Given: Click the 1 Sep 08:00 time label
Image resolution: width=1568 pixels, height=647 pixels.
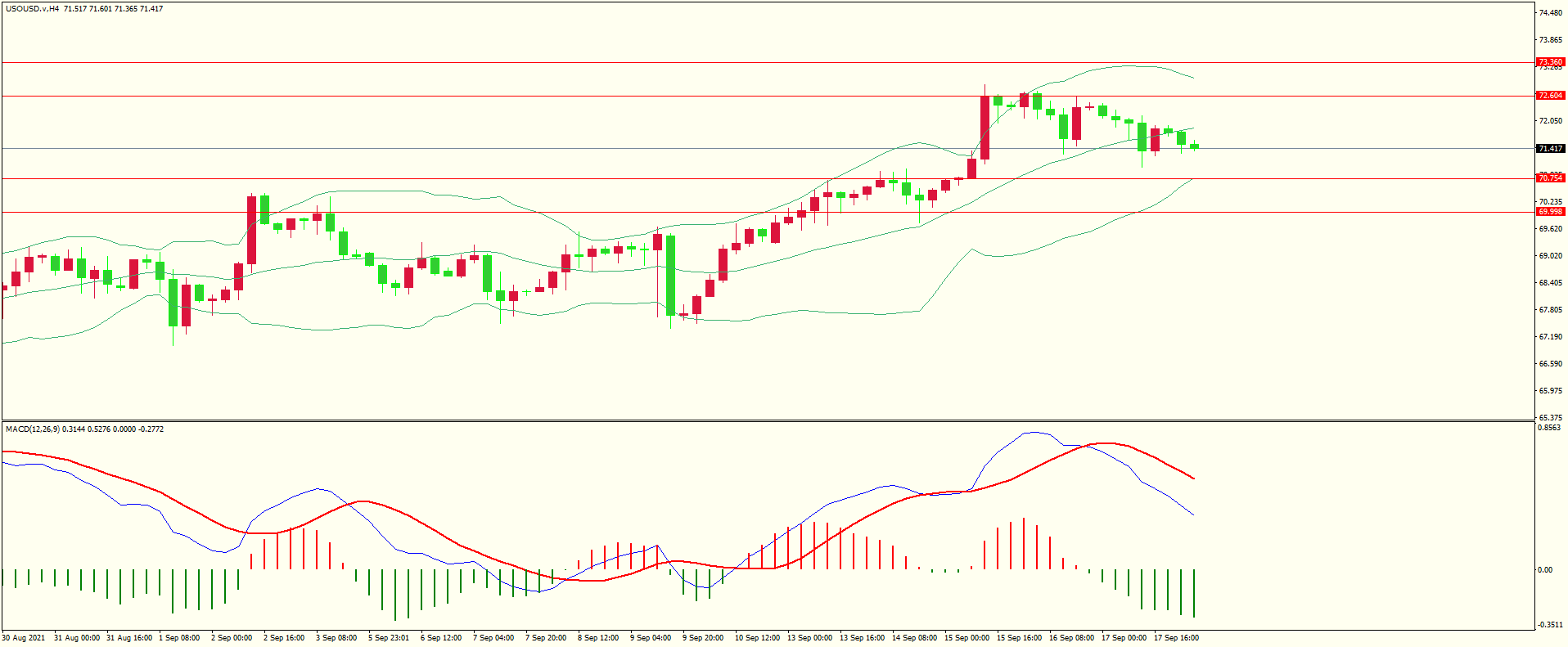Looking at the screenshot, I should coord(179,638).
